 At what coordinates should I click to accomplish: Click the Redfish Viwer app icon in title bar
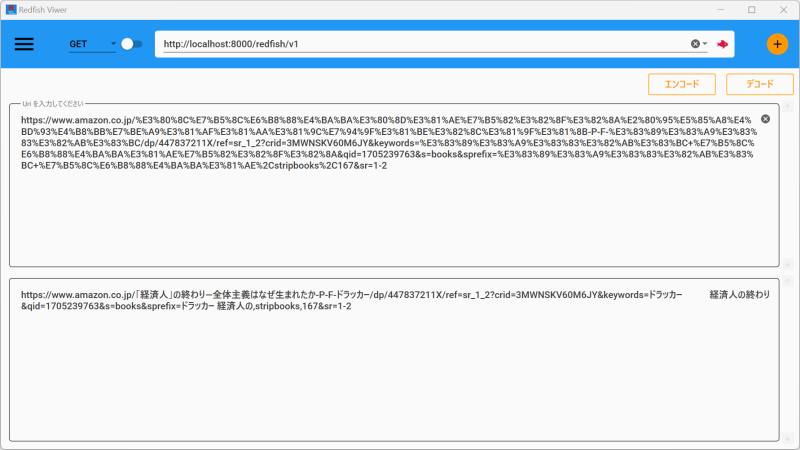[11, 10]
